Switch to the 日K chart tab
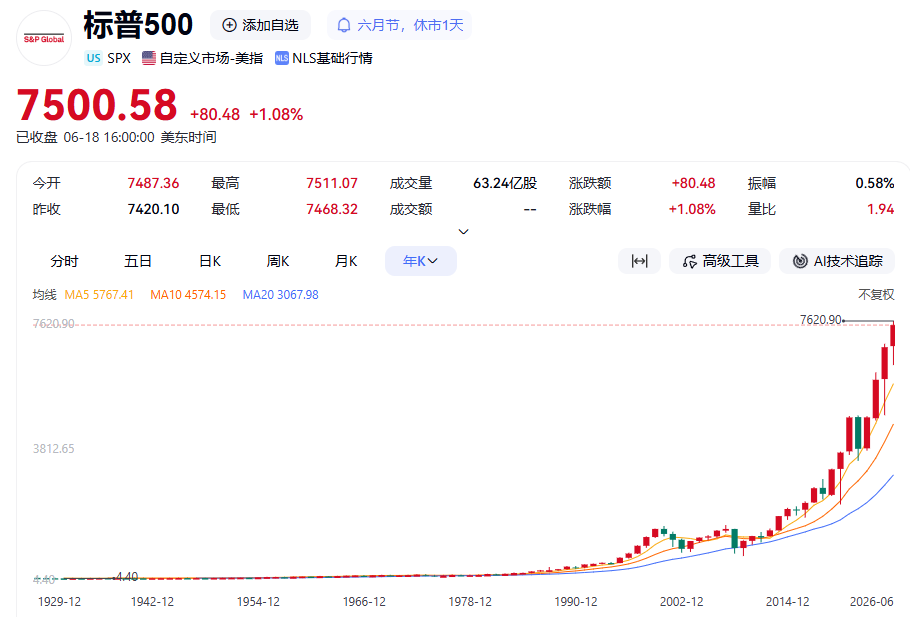 210,261
